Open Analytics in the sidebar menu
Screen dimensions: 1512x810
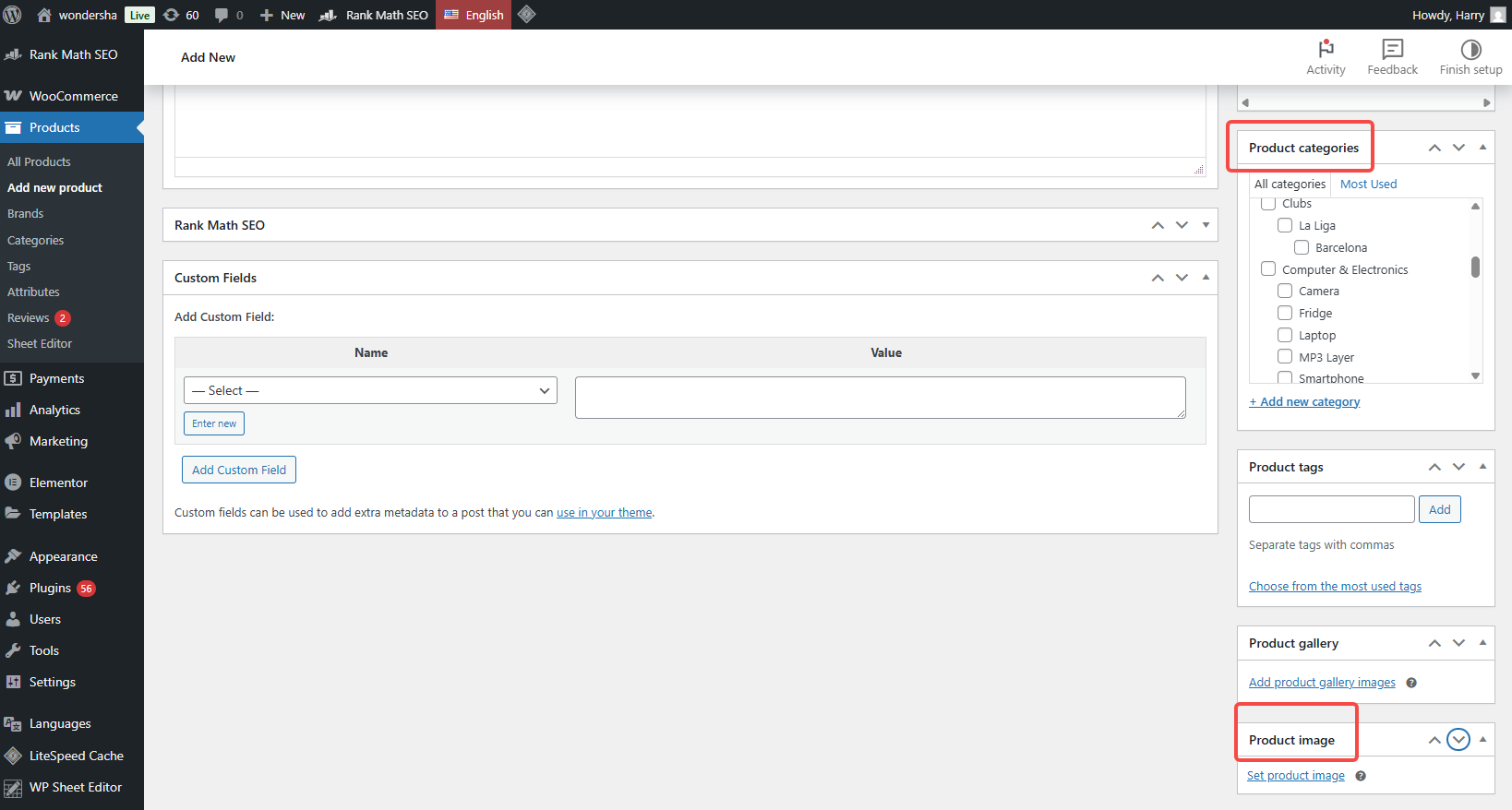54,410
